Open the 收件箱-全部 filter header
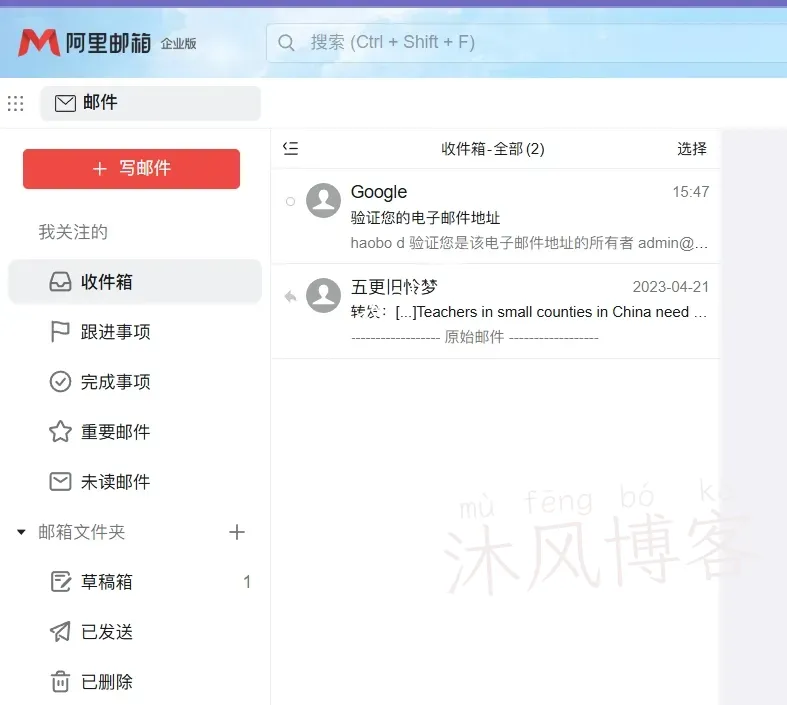Viewport: 787px width, 705px height. (492, 149)
